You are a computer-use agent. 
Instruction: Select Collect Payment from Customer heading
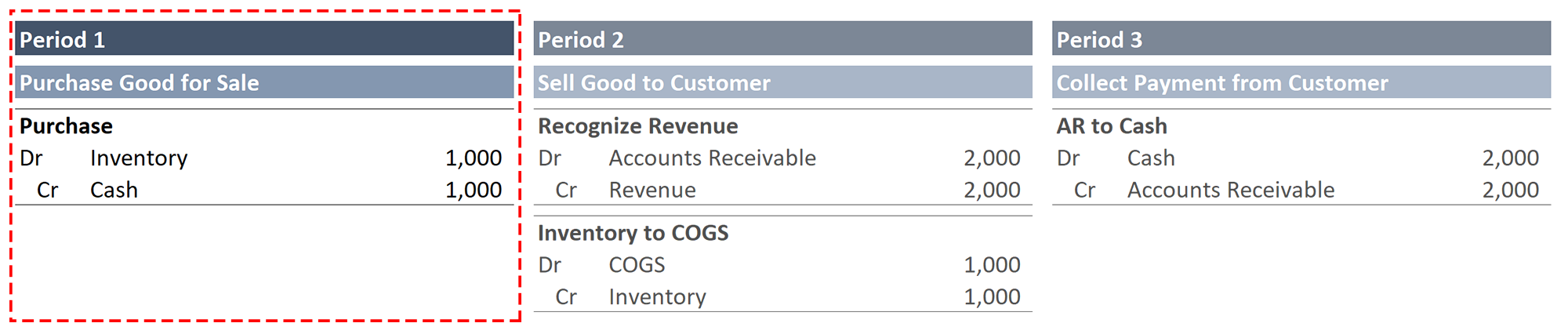tap(1301, 82)
